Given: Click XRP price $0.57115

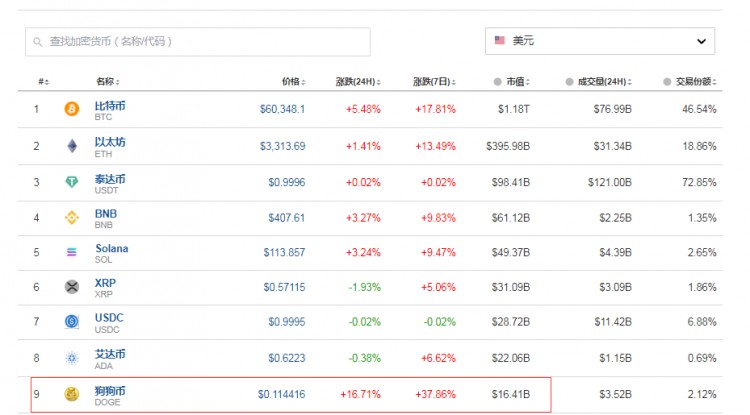Looking at the screenshot, I should pyautogui.click(x=284, y=287).
